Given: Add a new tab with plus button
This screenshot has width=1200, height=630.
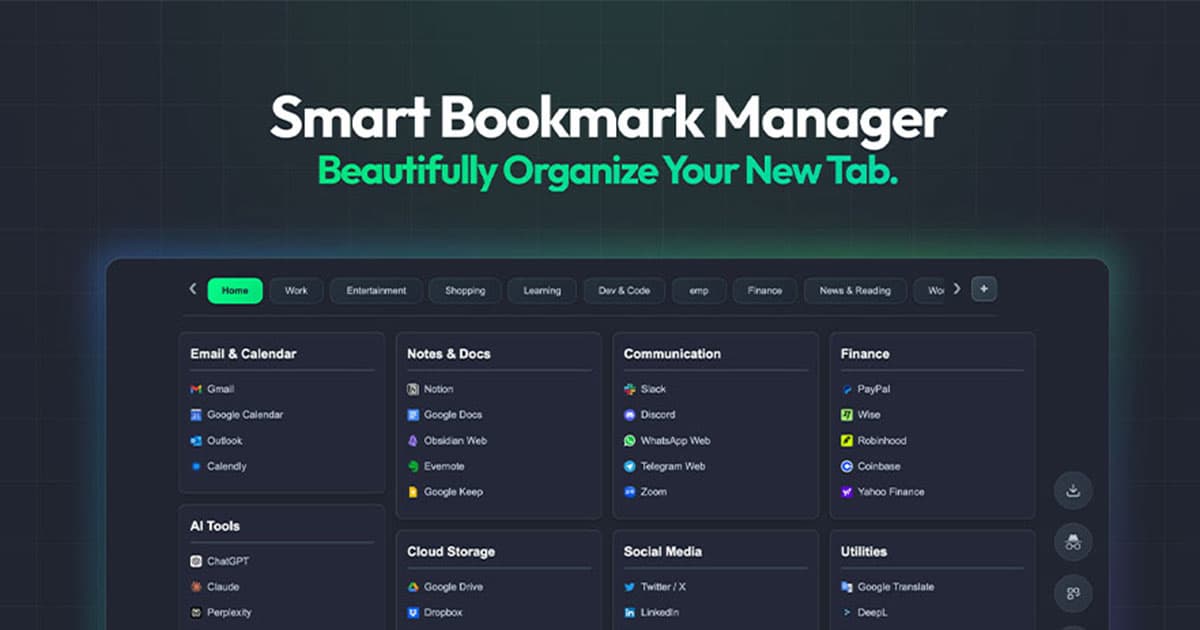Looking at the screenshot, I should click(984, 289).
